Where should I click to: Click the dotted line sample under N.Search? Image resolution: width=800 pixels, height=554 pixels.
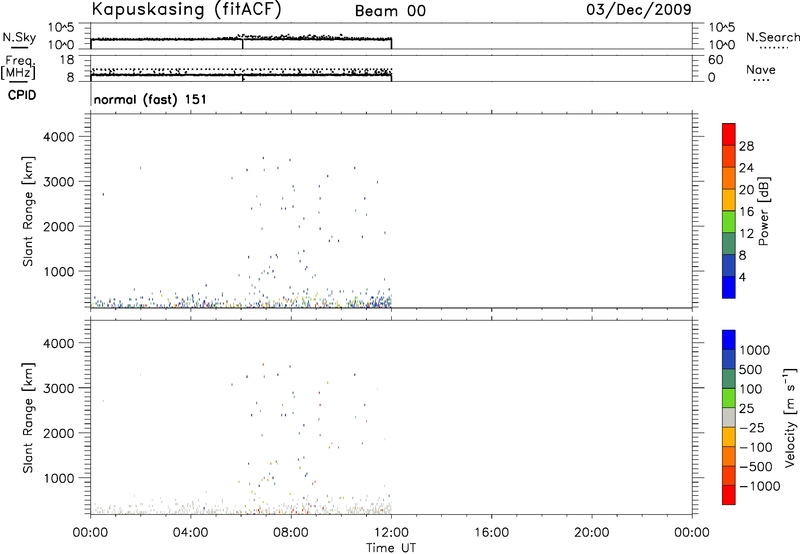coord(774,49)
